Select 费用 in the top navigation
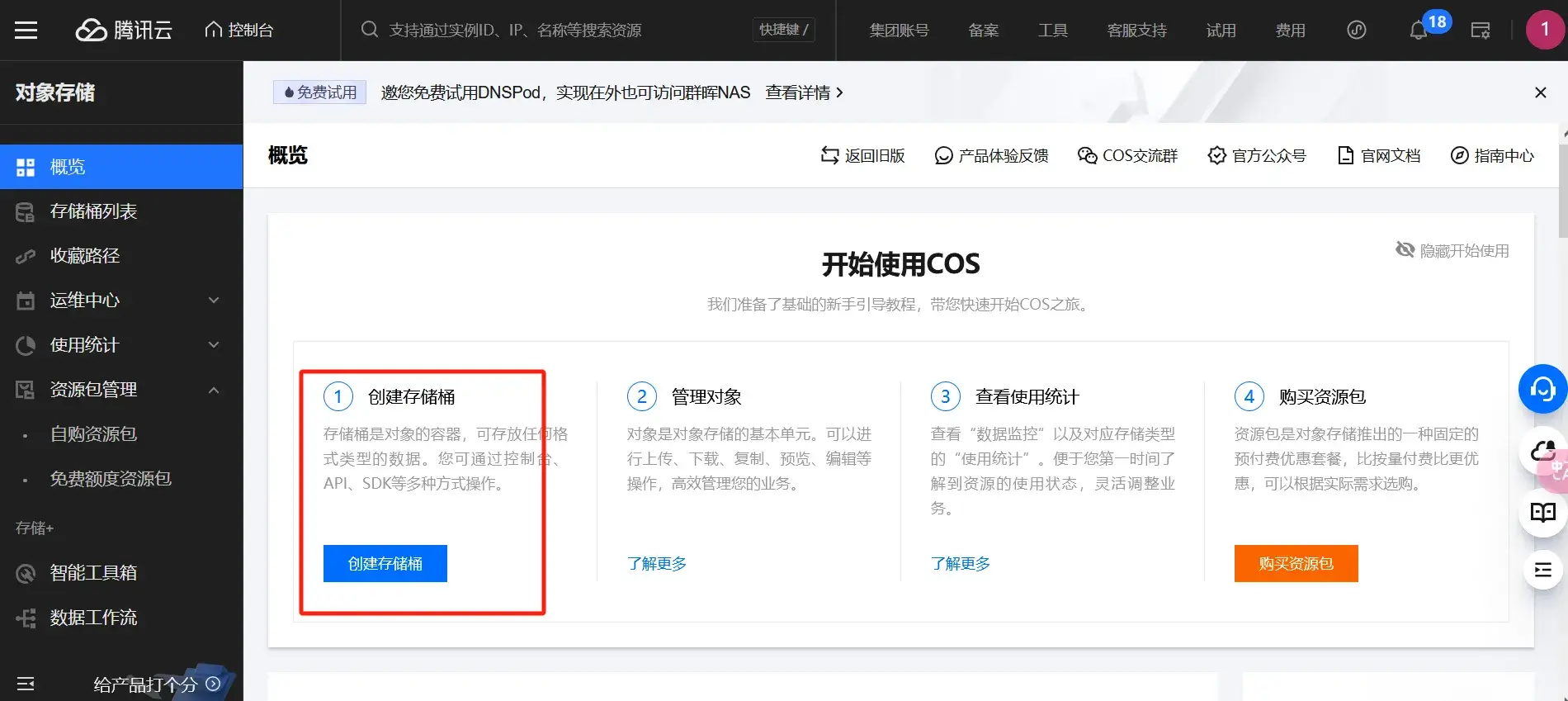Viewport: 1568px width, 701px height. [x=1290, y=31]
